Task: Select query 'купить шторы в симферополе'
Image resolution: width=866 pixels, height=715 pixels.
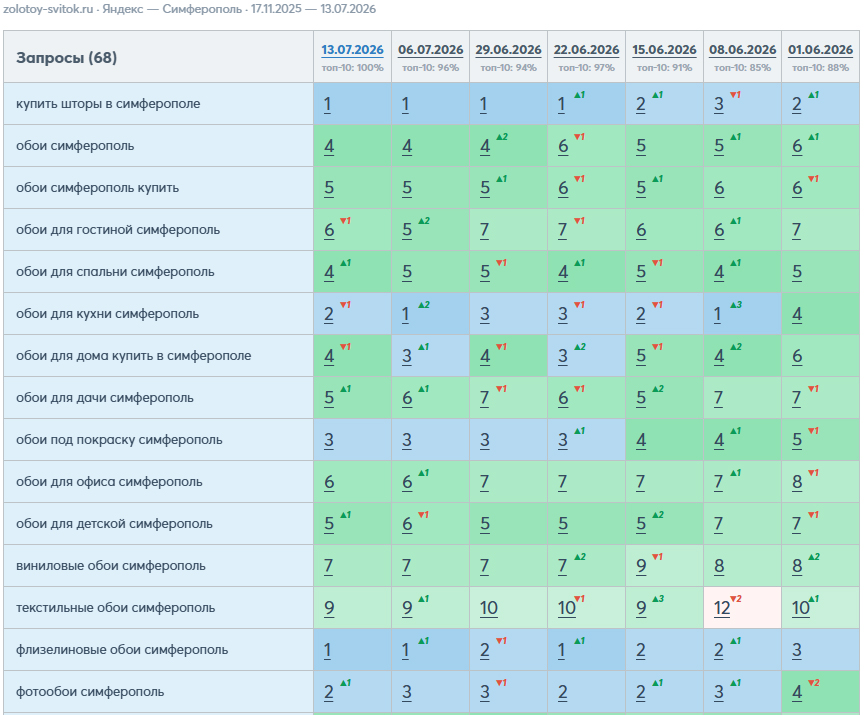Action: click(108, 104)
